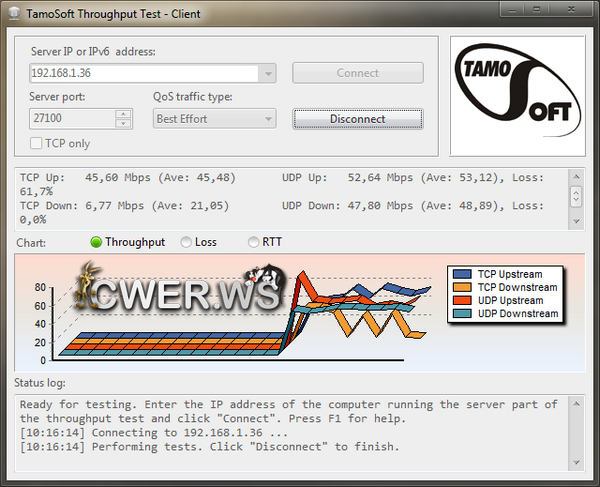Click the TamoSoft app icon in title bar

pos(14,14)
